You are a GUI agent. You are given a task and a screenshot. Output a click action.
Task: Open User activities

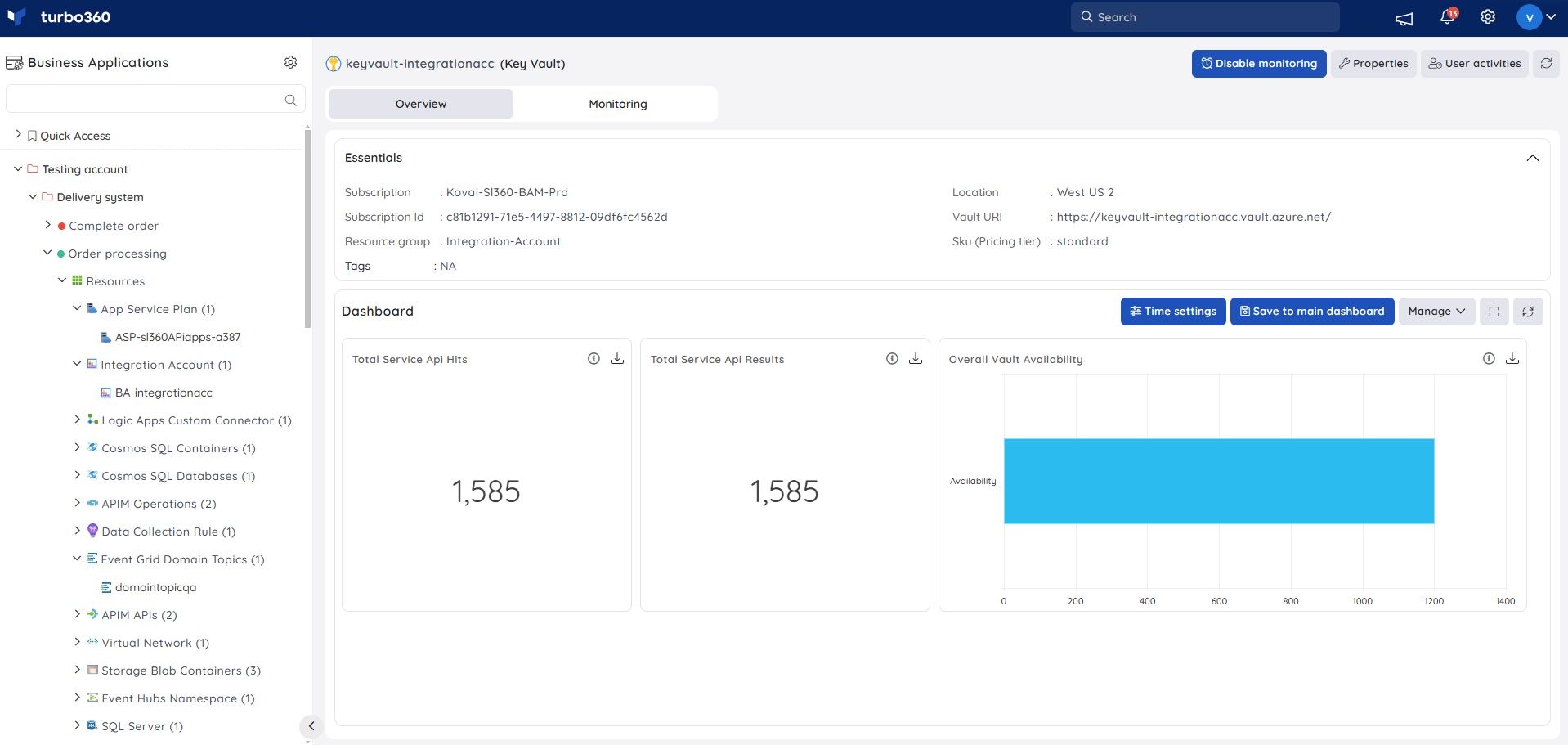point(1475,64)
